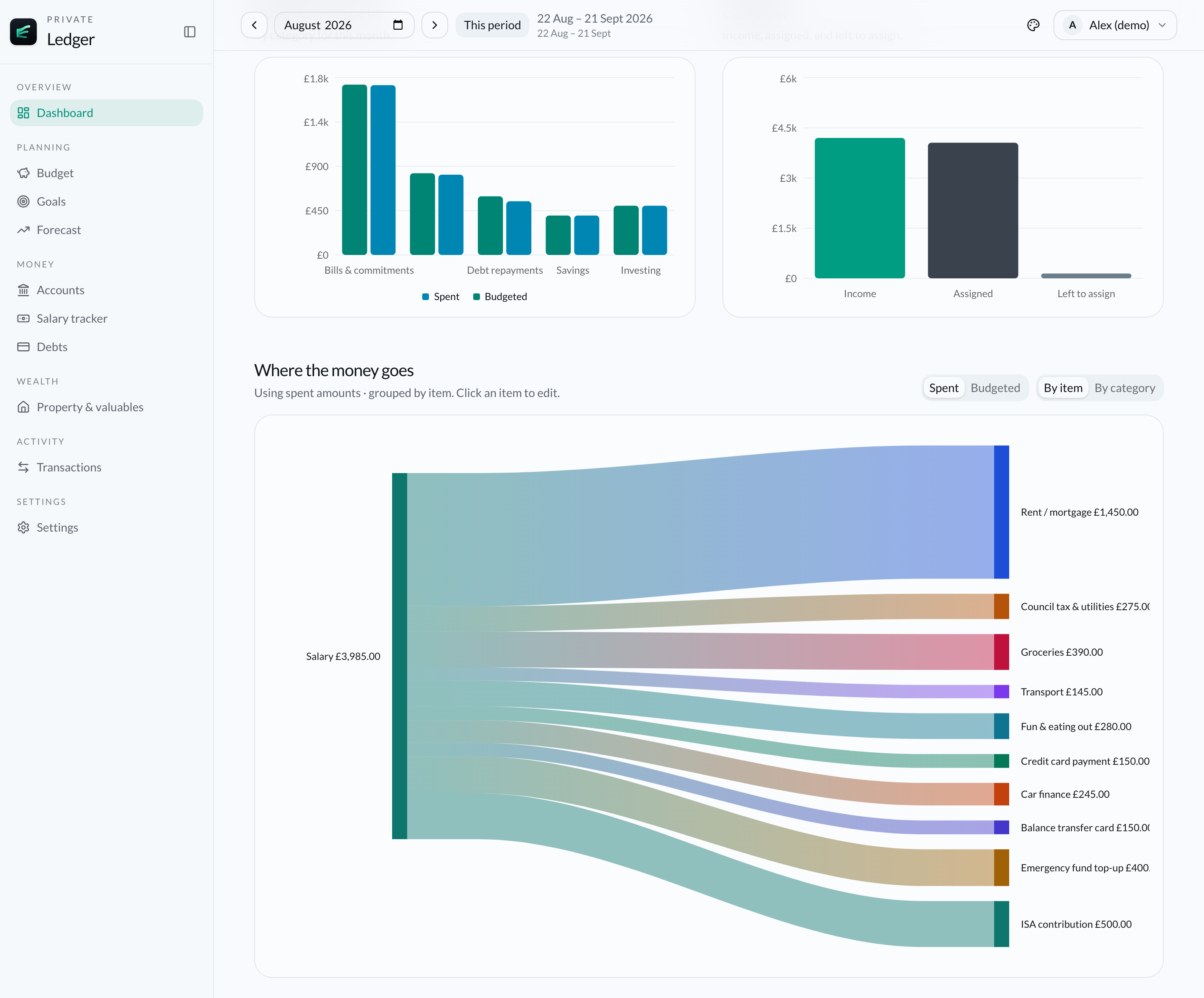Open the theme palette icon
Screen dimensions: 1204x998
click(x=1033, y=25)
